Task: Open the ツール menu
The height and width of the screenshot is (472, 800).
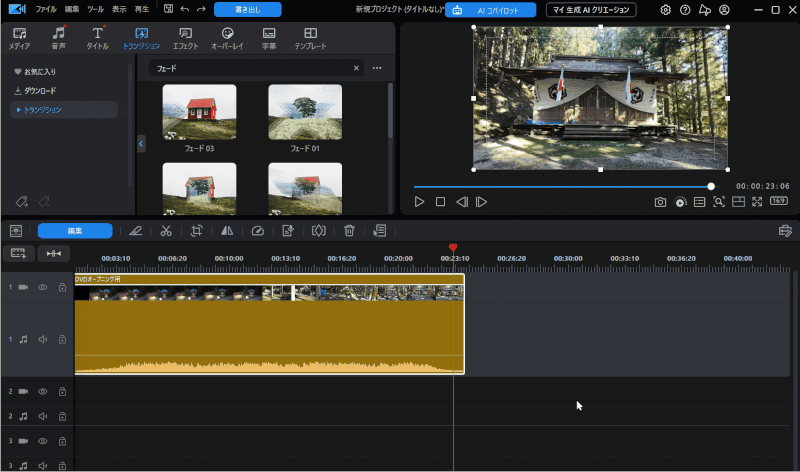Action: click(95, 9)
